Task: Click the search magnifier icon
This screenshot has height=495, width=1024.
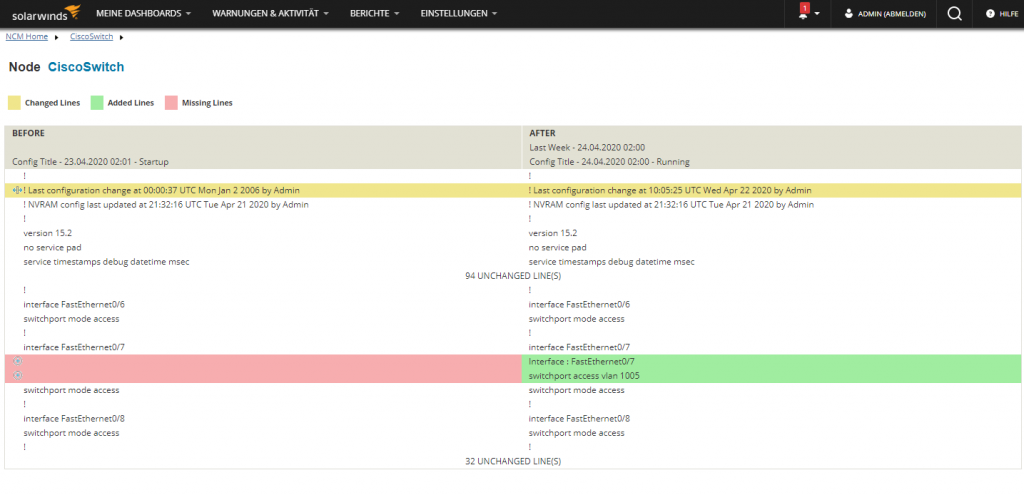Action: point(954,14)
